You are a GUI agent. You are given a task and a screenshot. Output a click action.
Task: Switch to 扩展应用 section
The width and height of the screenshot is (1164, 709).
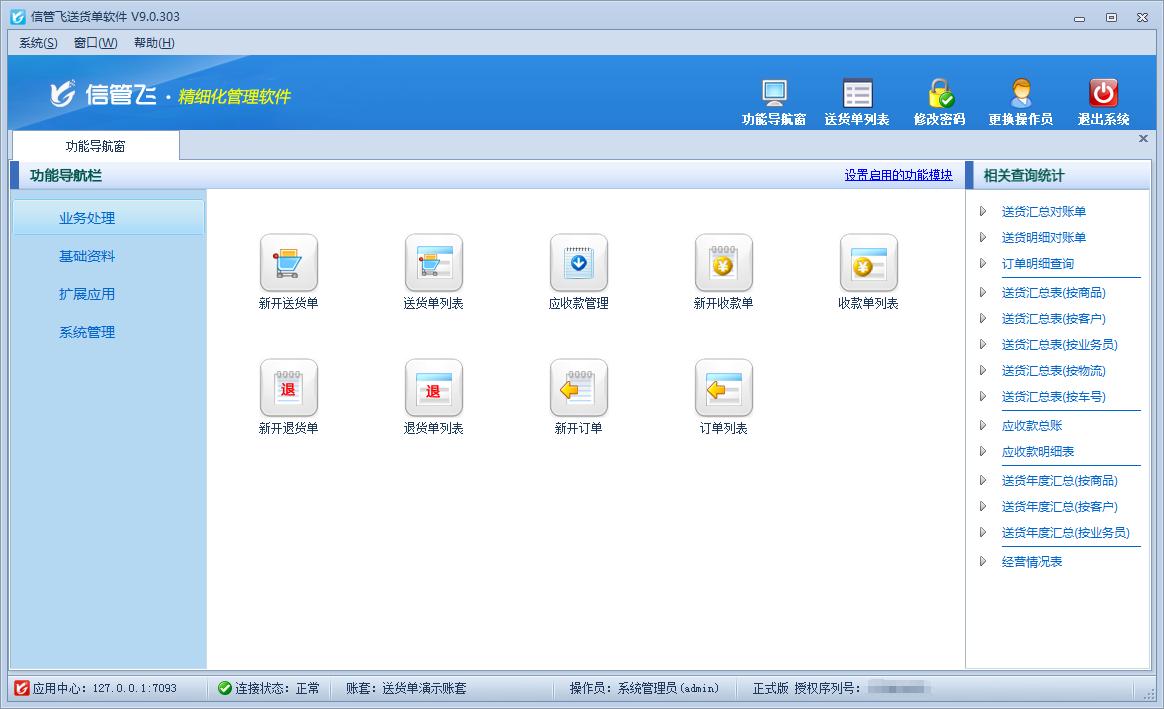pyautogui.click(x=87, y=294)
